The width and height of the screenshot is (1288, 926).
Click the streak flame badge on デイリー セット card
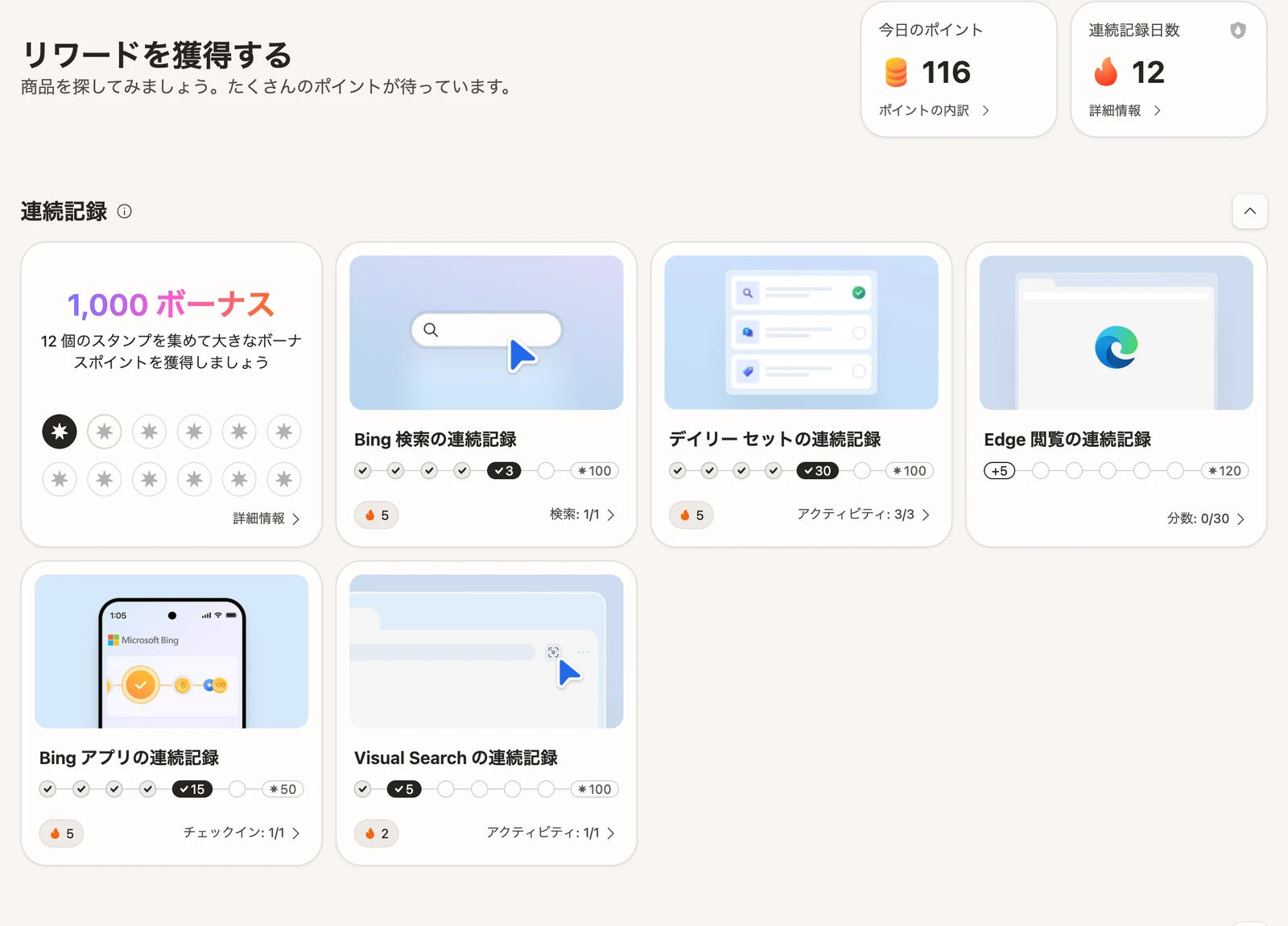click(691, 515)
